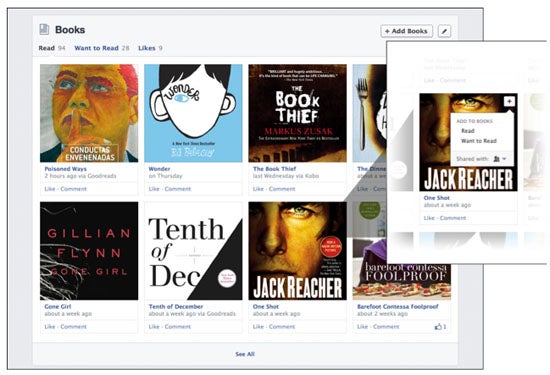Open the Poisoned Ways cover thumbnail
Viewport: 550px width, 375px height.
click(89, 113)
